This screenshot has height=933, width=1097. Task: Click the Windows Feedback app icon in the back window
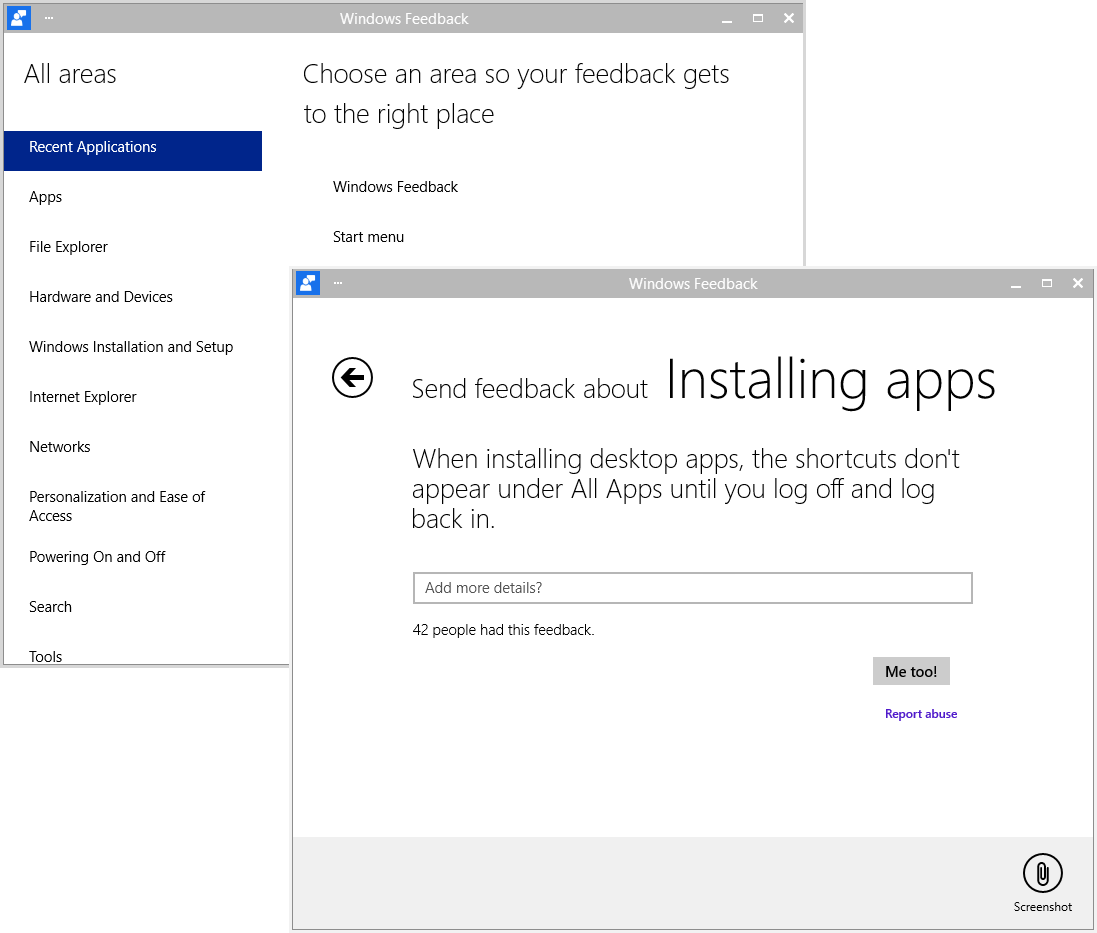(19, 18)
